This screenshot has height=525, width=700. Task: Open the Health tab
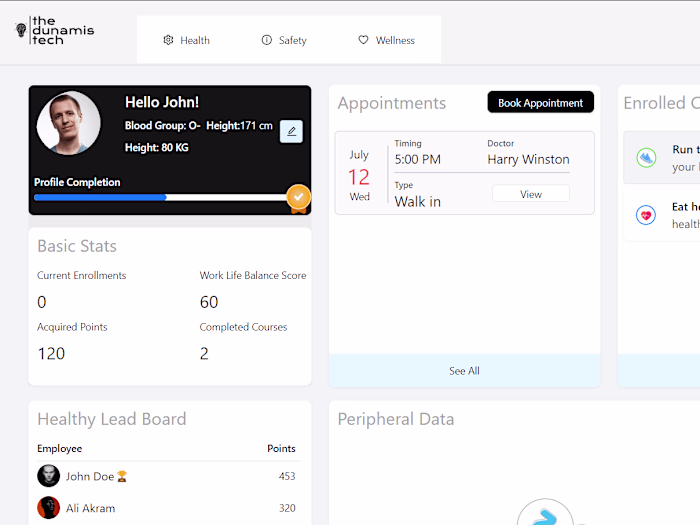[x=187, y=40]
